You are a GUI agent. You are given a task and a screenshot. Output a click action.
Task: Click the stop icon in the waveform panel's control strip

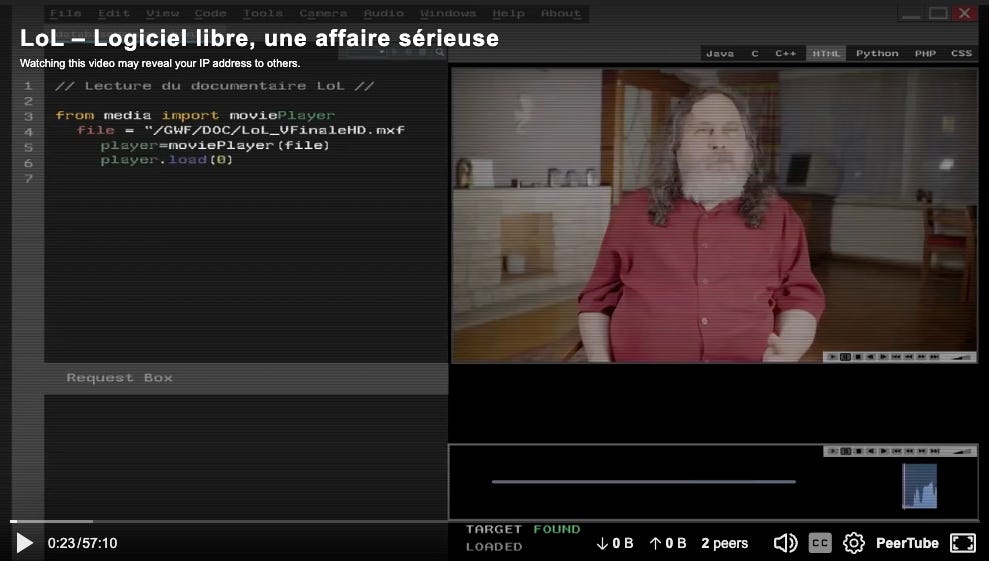tap(858, 451)
